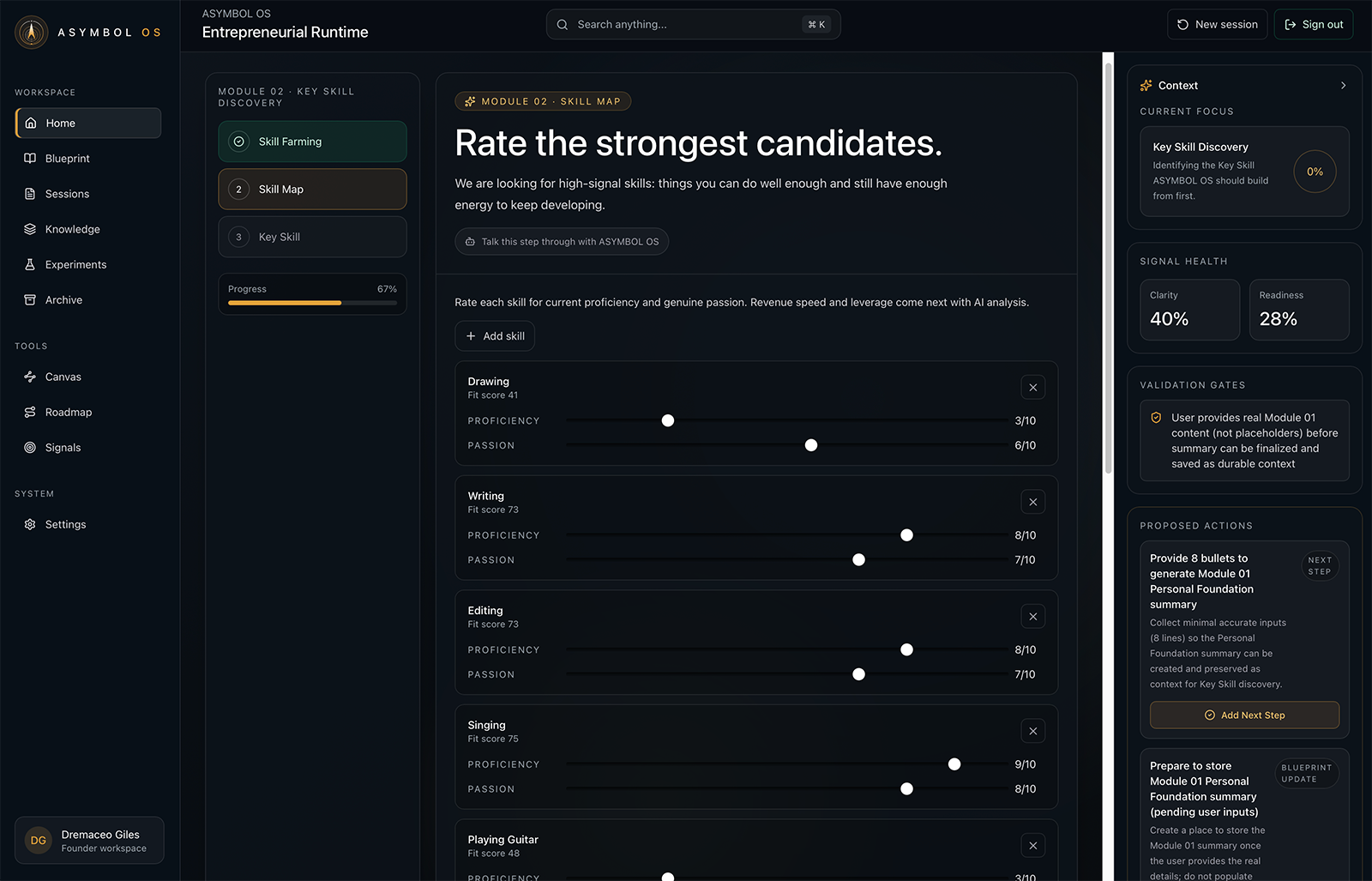
Task: Open the Dremaceo Giles founder workspace profile
Action: click(89, 841)
